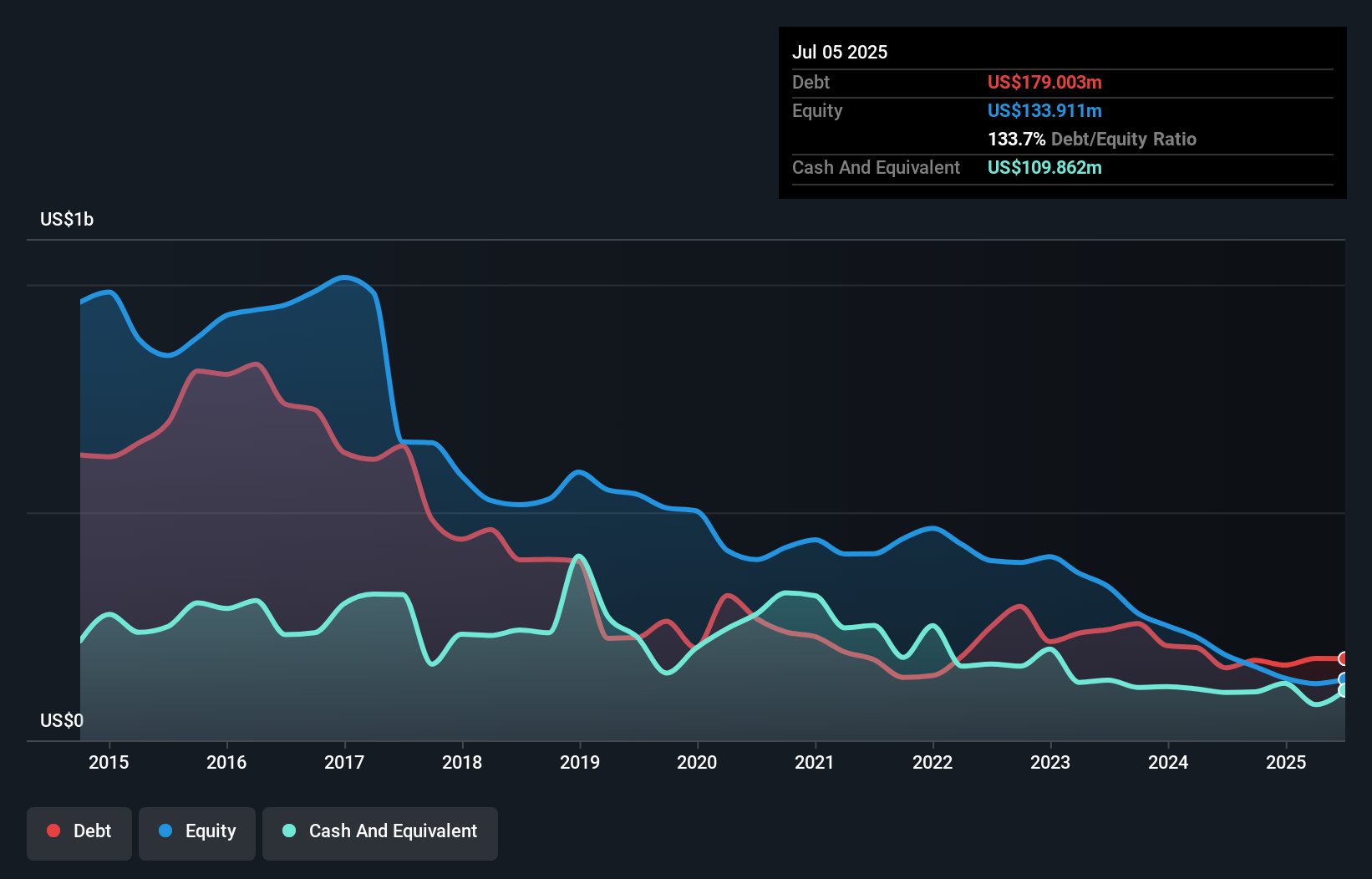Select the teal Cash endpoint marker on chart
Viewport: 1372px width, 879px height.
(x=1342, y=689)
